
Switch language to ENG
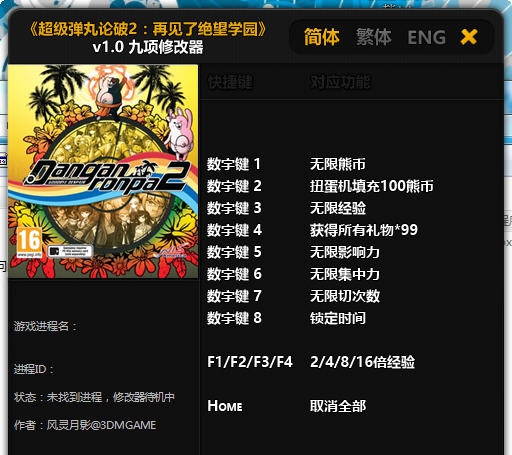point(426,37)
